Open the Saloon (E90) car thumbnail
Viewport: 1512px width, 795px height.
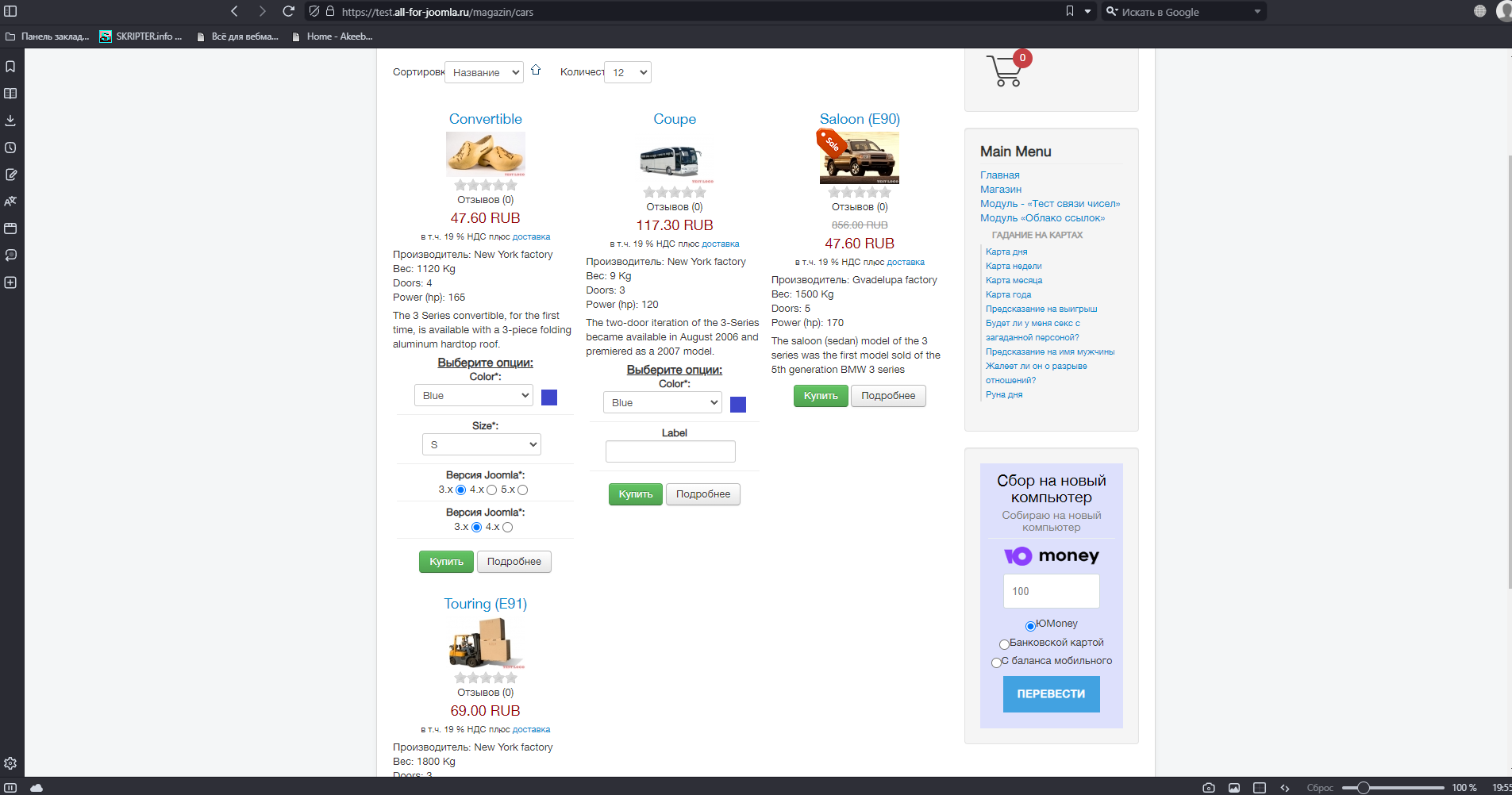pos(860,158)
